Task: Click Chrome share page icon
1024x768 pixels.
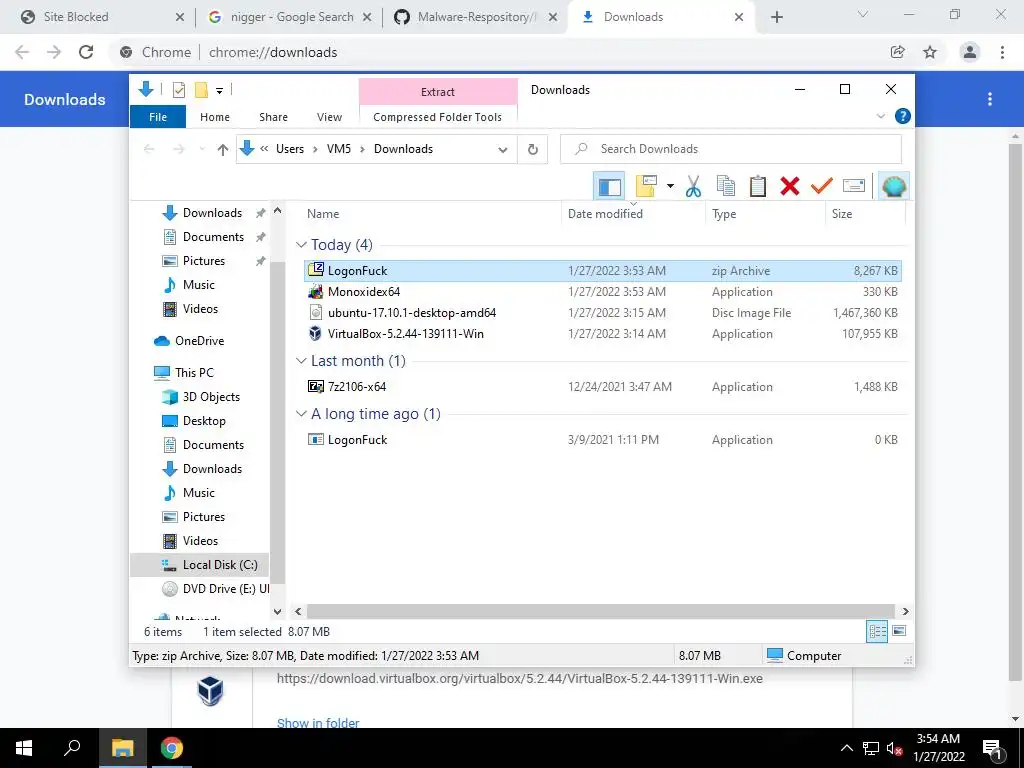Action: [898, 52]
